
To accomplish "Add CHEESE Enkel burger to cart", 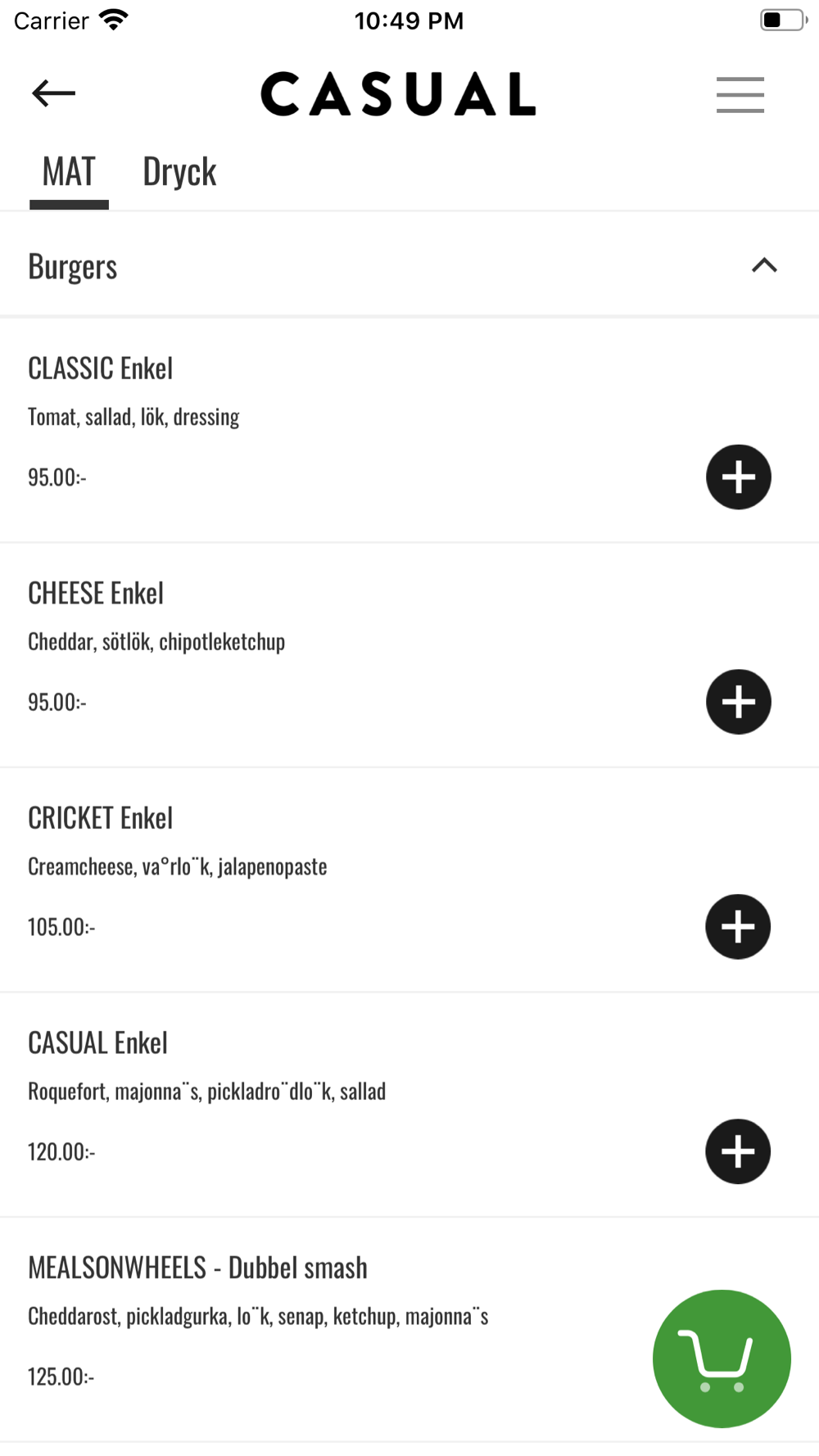I will [738, 702].
